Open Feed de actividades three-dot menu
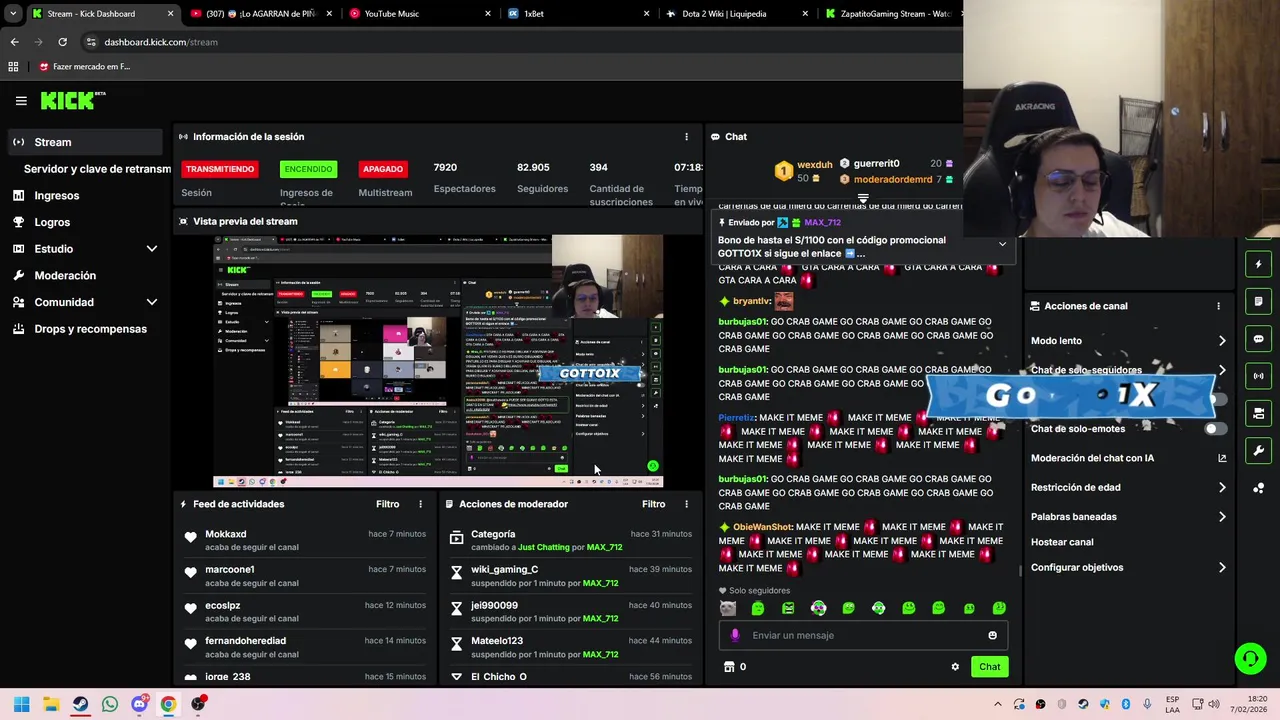Viewport: 1280px width, 720px height. tap(420, 504)
